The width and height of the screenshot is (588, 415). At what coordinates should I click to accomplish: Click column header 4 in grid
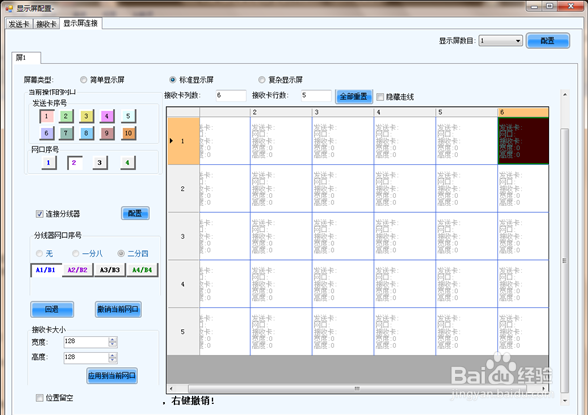[x=405, y=112]
